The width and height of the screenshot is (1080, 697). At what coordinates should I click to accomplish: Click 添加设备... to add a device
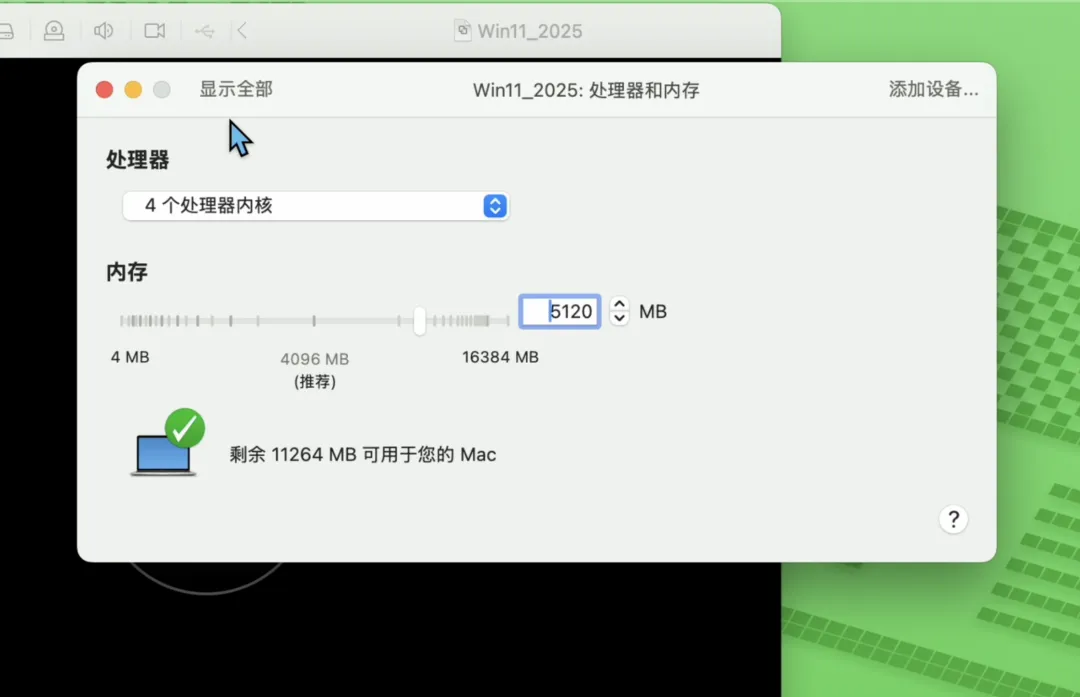pos(933,89)
